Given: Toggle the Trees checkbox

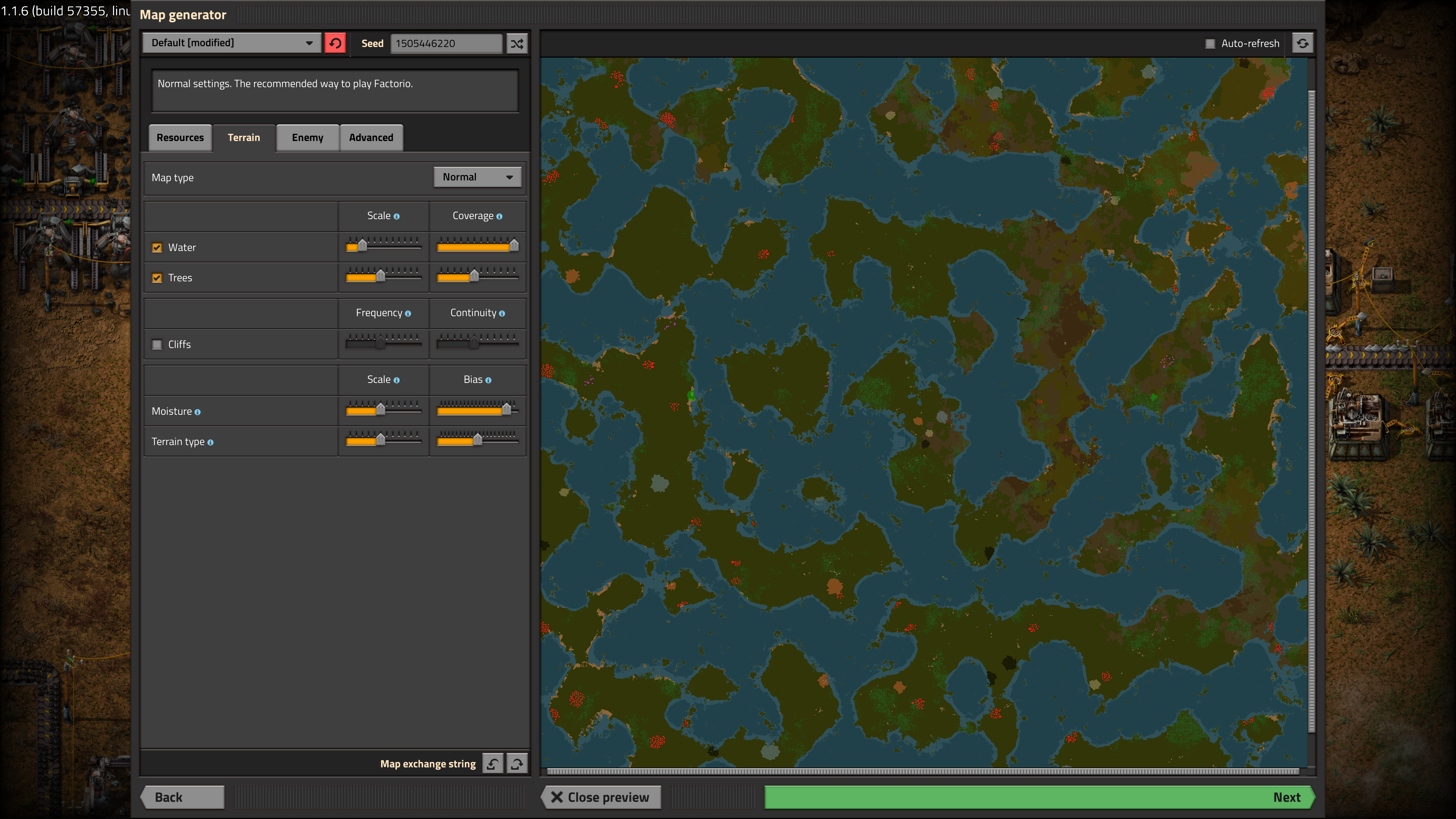Looking at the screenshot, I should pyautogui.click(x=157, y=278).
